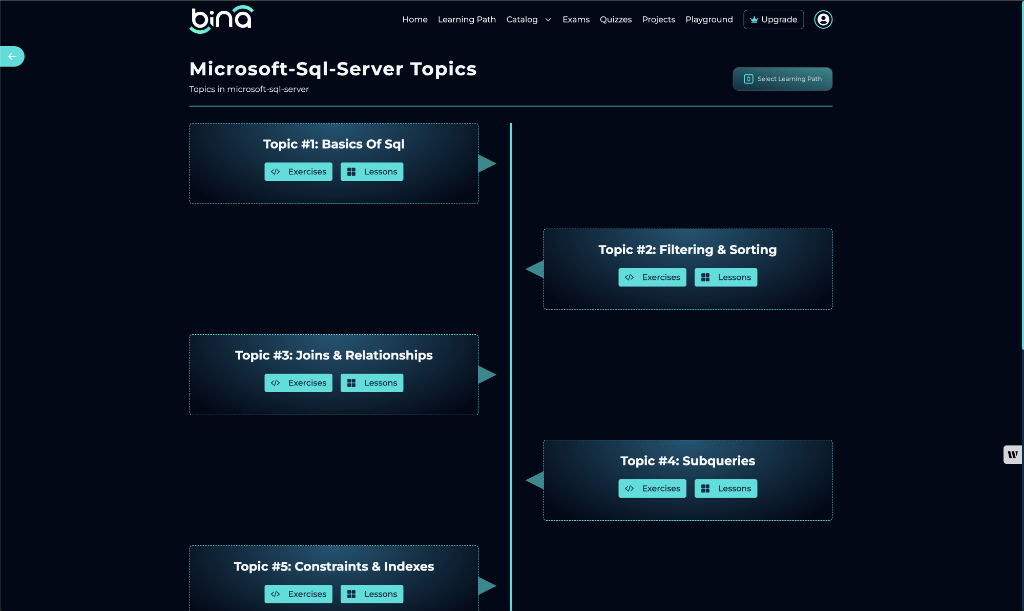The width and height of the screenshot is (1024, 611).
Task: Open Exercises for Topic #4 Subqueries
Action: (652, 488)
